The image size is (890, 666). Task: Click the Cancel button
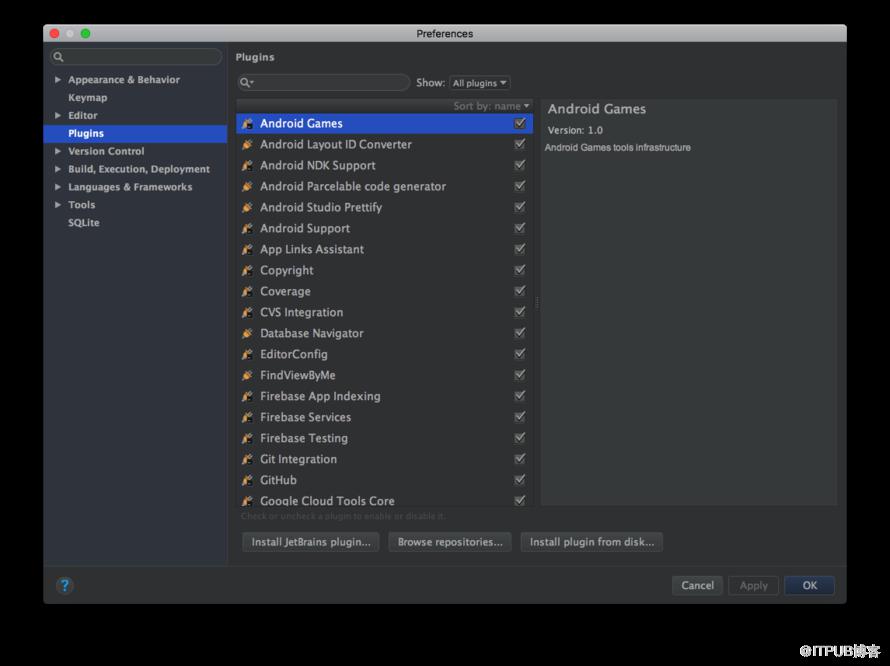point(698,585)
